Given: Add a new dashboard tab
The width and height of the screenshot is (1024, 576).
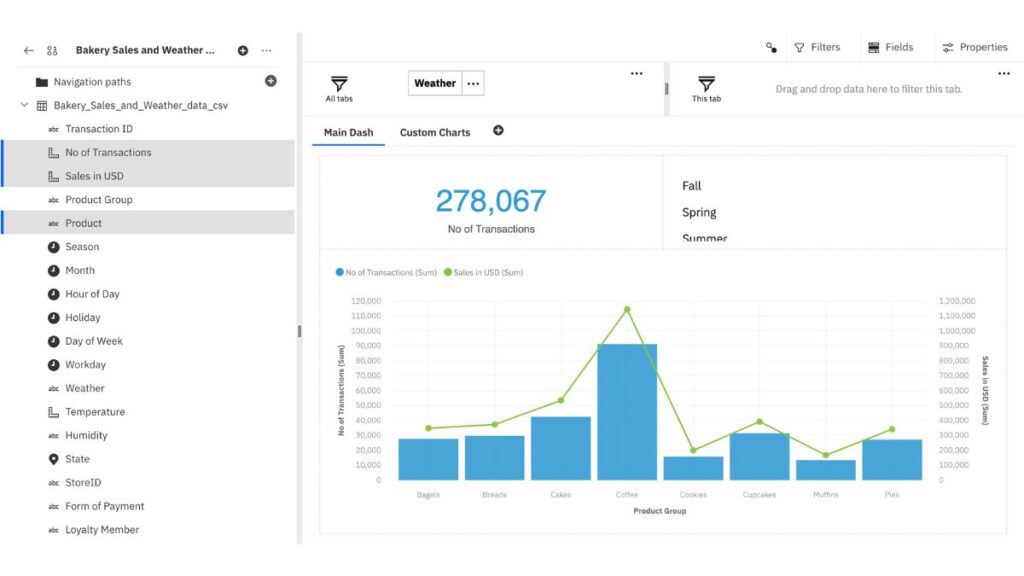Looking at the screenshot, I should coord(498,131).
